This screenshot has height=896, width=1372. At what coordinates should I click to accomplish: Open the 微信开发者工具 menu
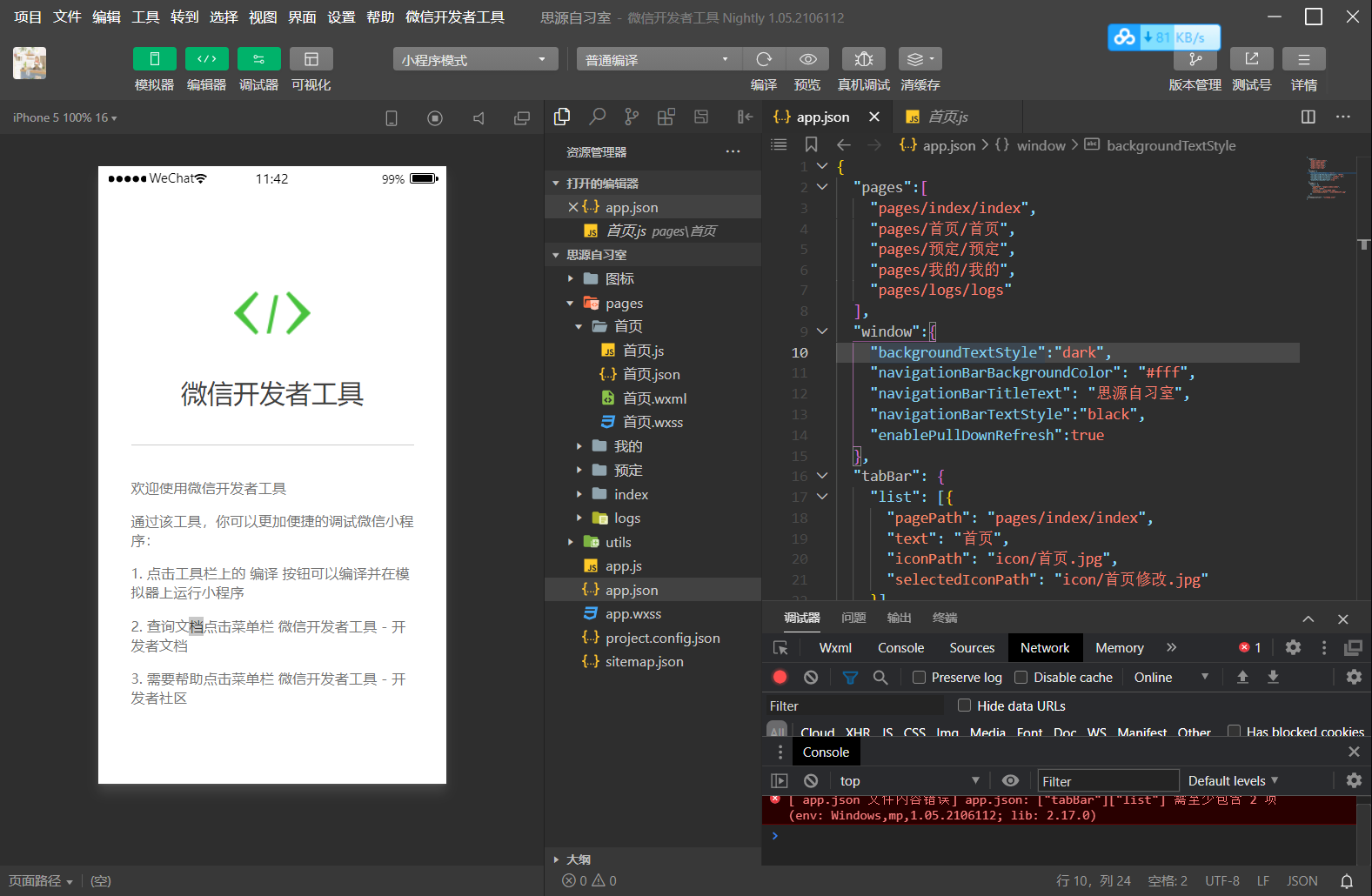(x=455, y=17)
